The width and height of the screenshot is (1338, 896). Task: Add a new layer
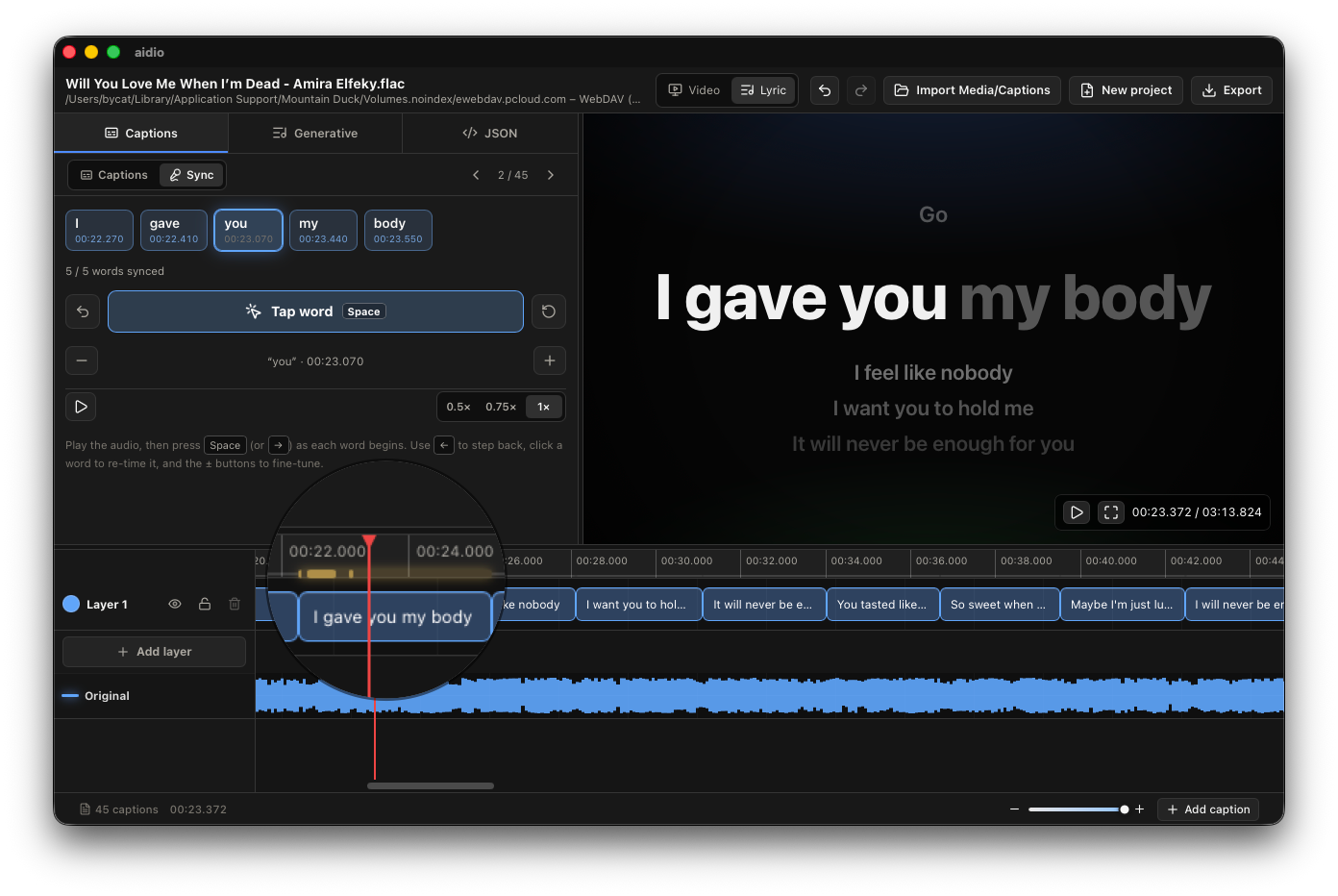tap(154, 652)
